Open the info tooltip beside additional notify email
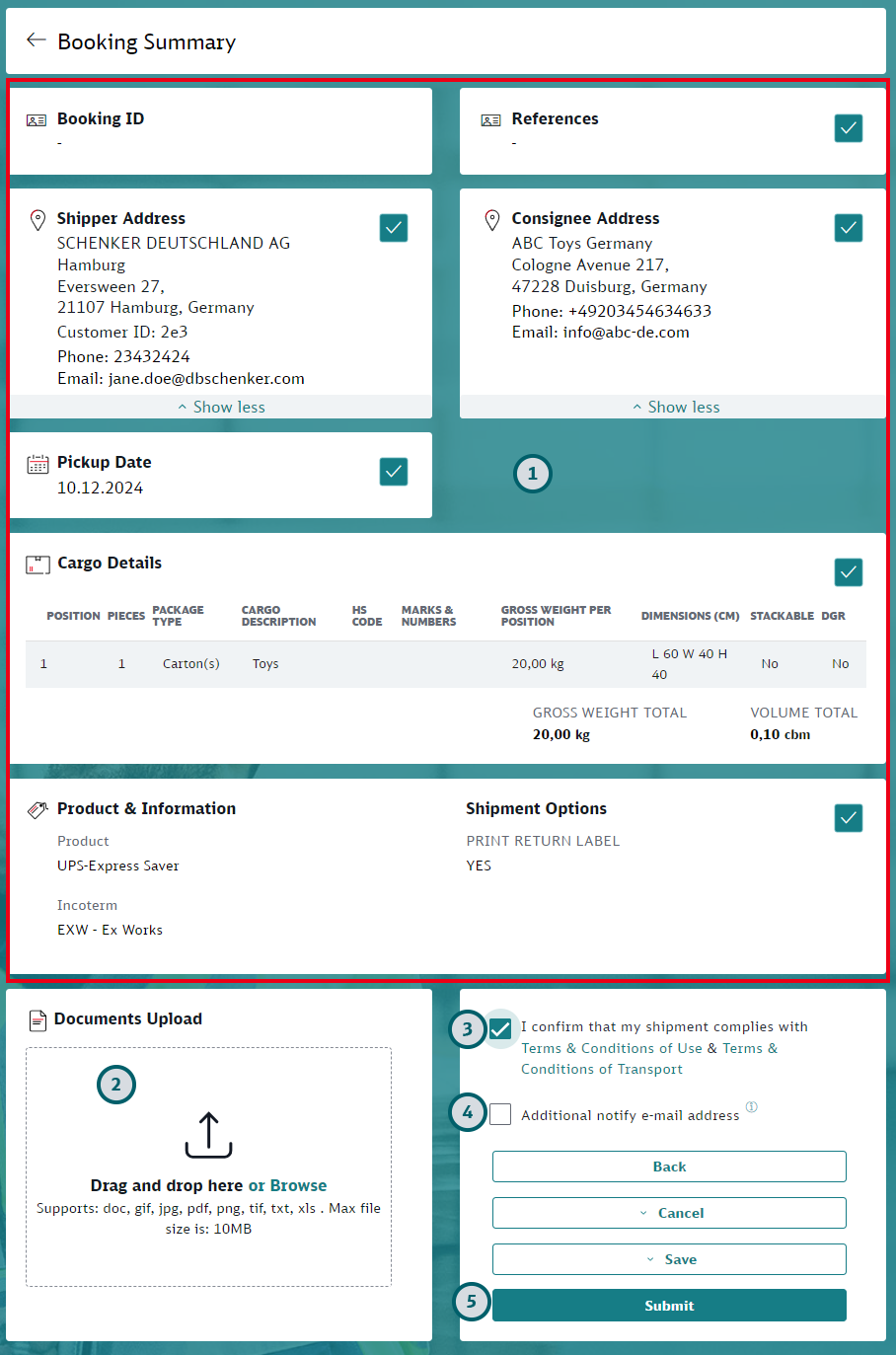 [x=752, y=1107]
